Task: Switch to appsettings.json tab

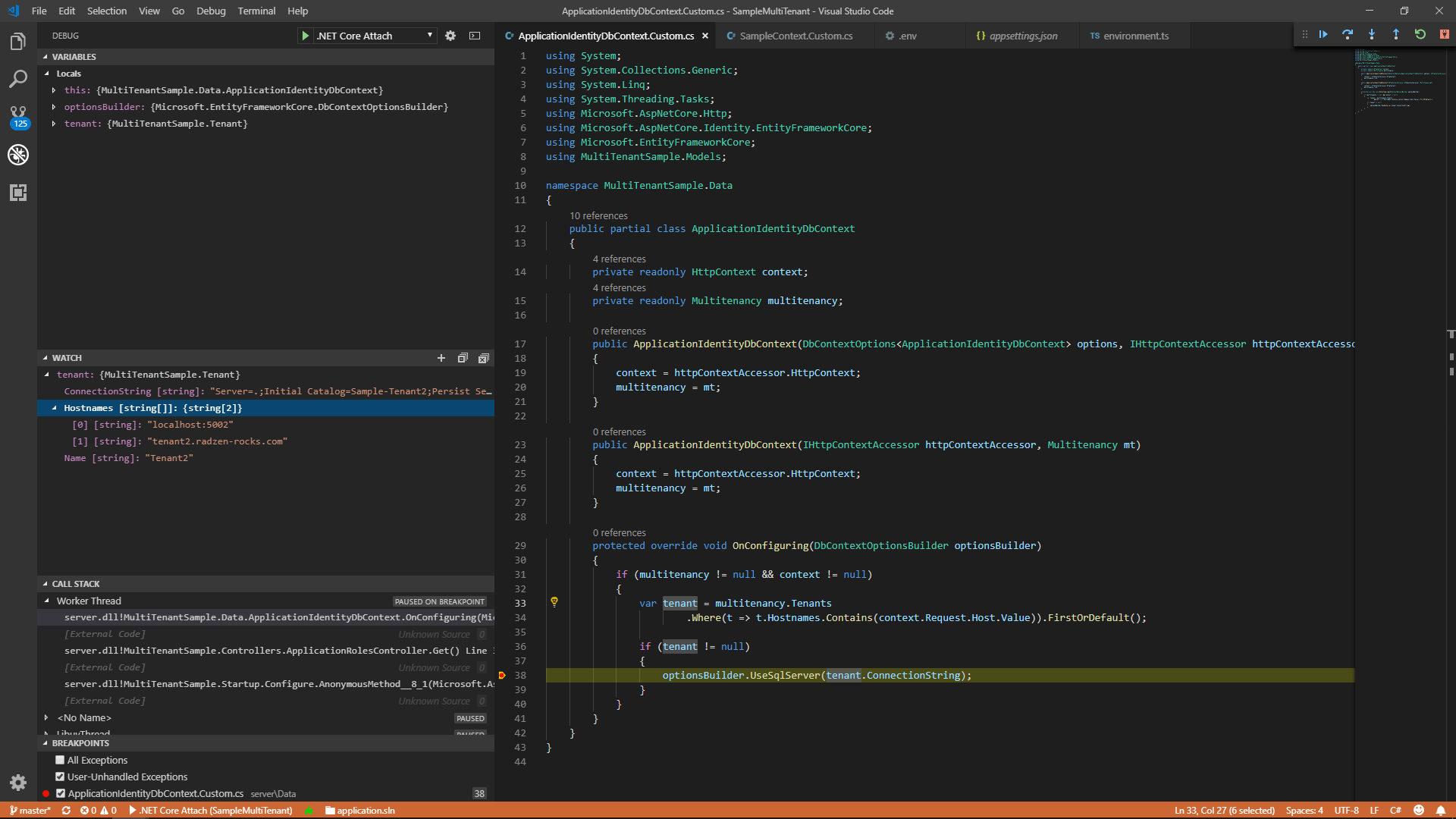Action: pos(1023,36)
